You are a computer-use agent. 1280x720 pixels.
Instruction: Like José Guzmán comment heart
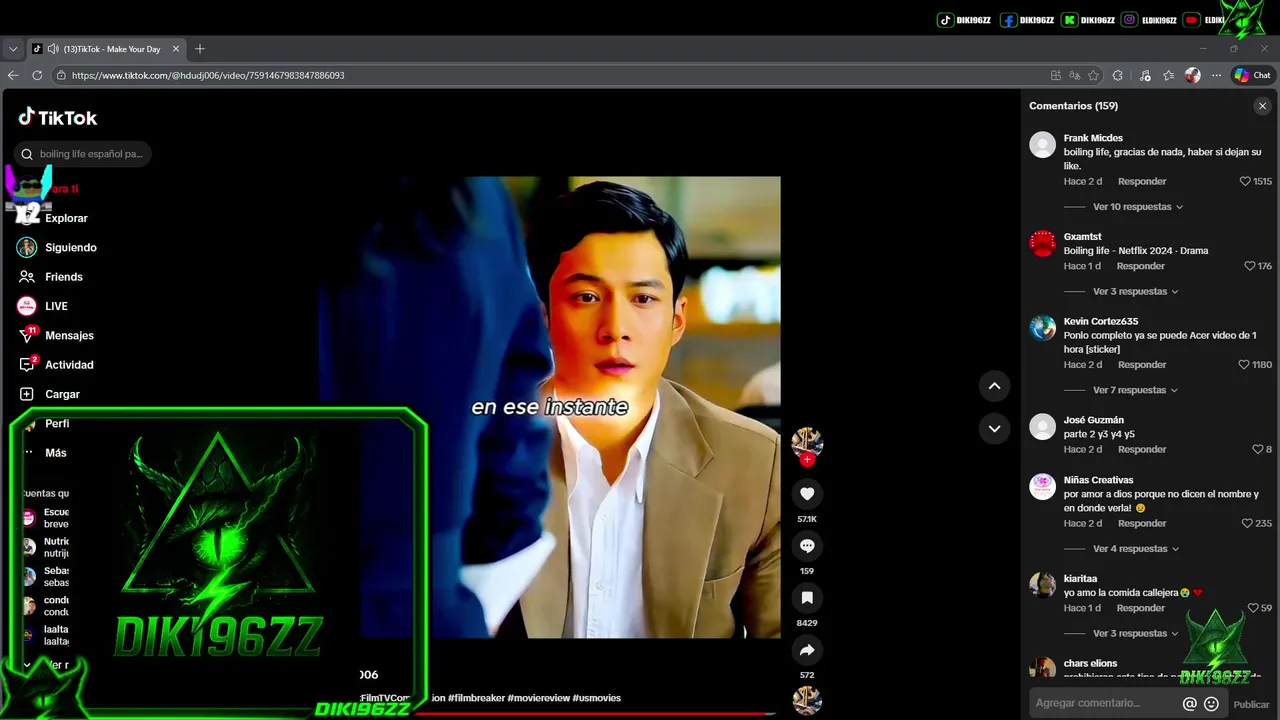[1258, 450]
